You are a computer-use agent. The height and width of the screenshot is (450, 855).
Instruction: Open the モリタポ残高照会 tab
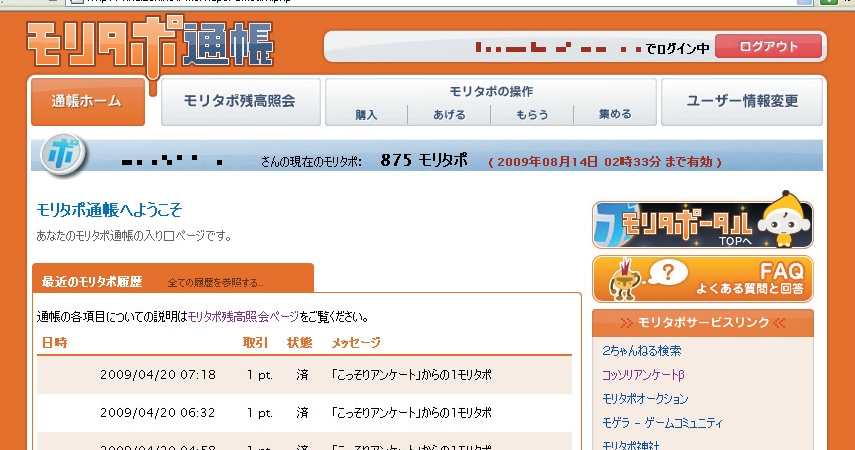pyautogui.click(x=240, y=101)
